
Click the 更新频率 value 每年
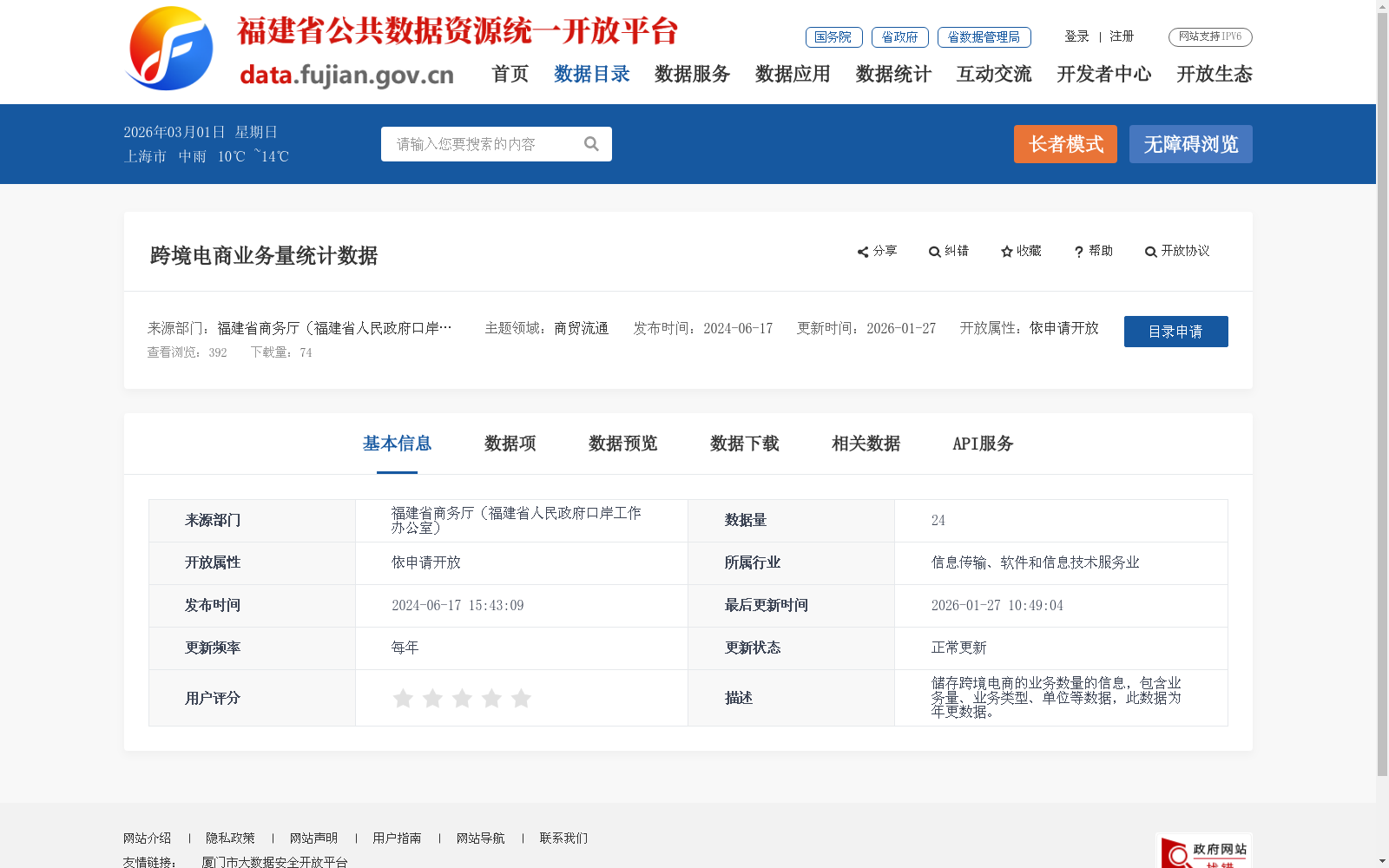(405, 648)
